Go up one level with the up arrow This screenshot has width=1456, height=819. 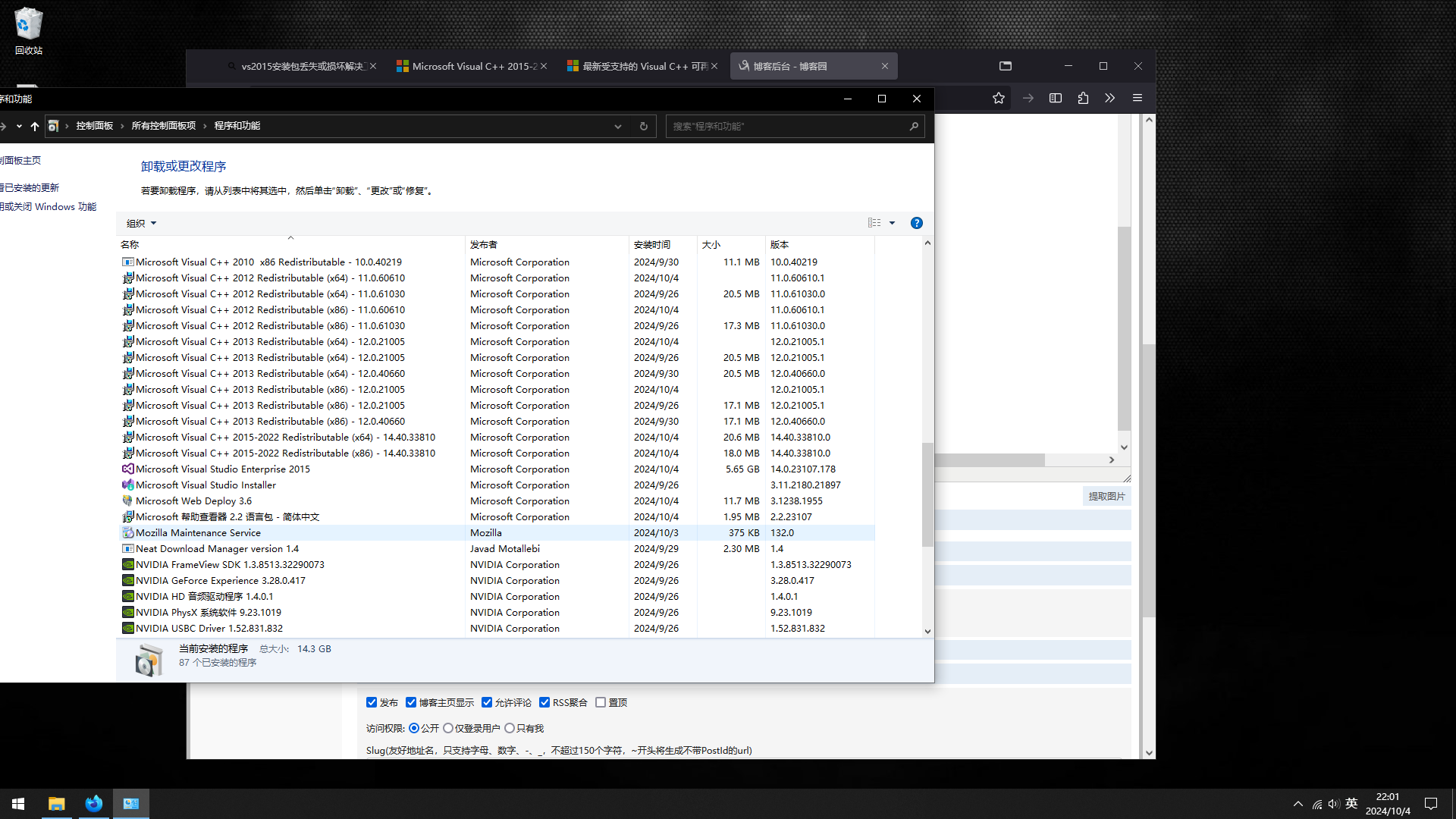35,126
